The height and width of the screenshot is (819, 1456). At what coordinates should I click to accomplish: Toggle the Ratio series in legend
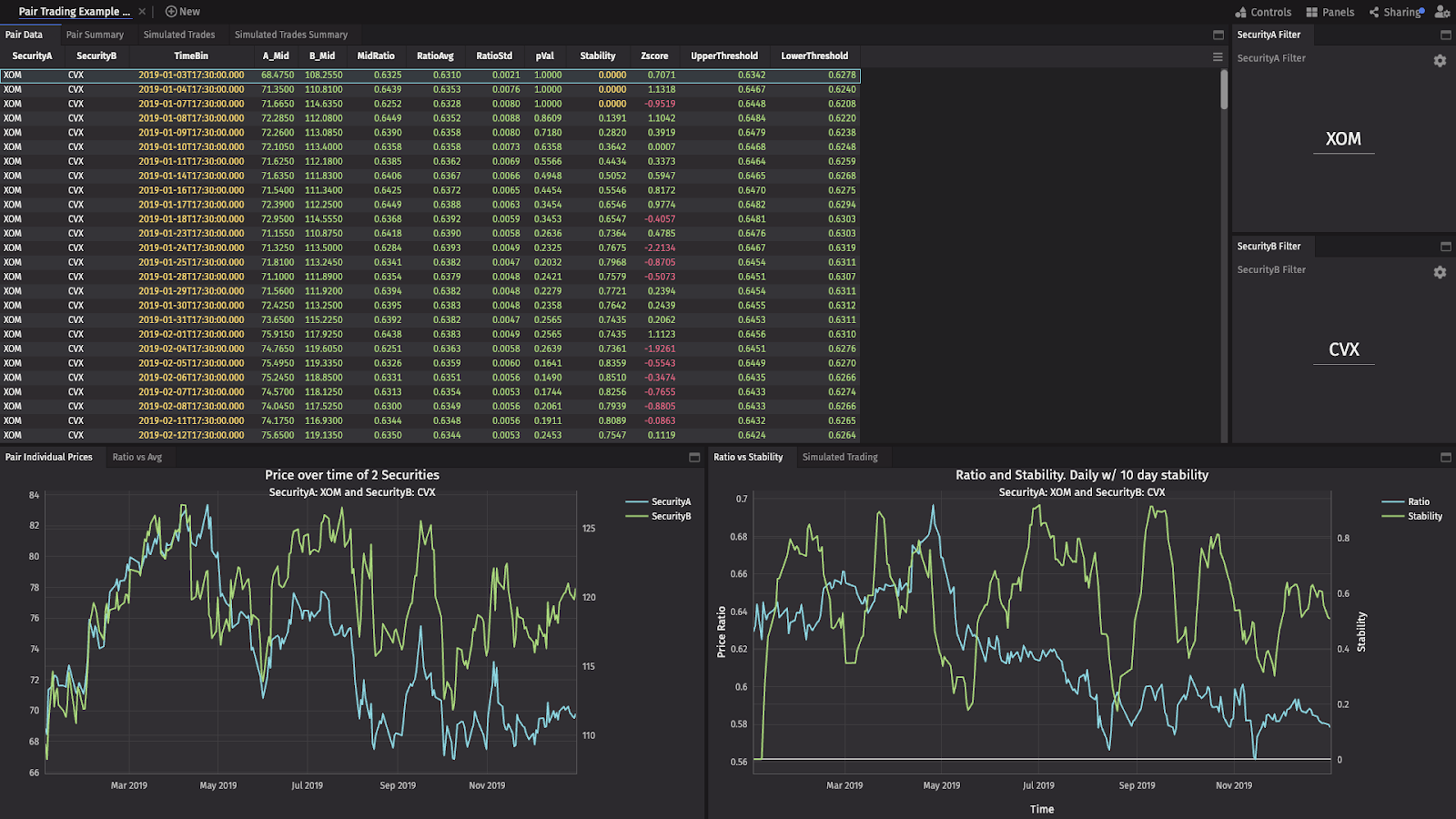1405,501
